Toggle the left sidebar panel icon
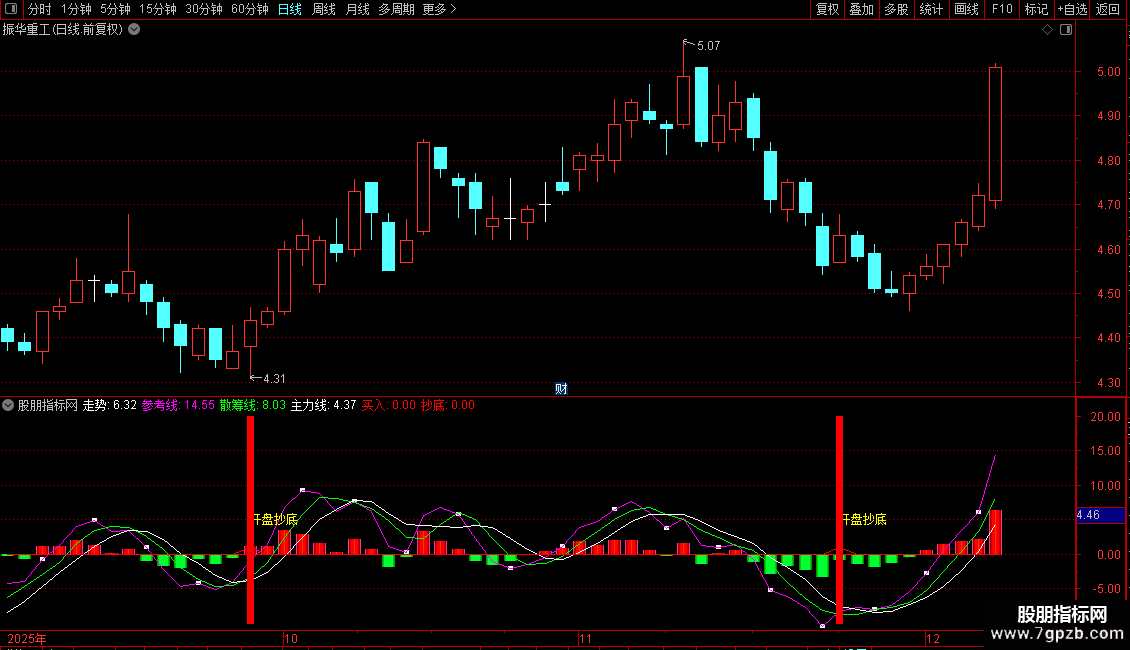The height and width of the screenshot is (650, 1130). pos(11,9)
